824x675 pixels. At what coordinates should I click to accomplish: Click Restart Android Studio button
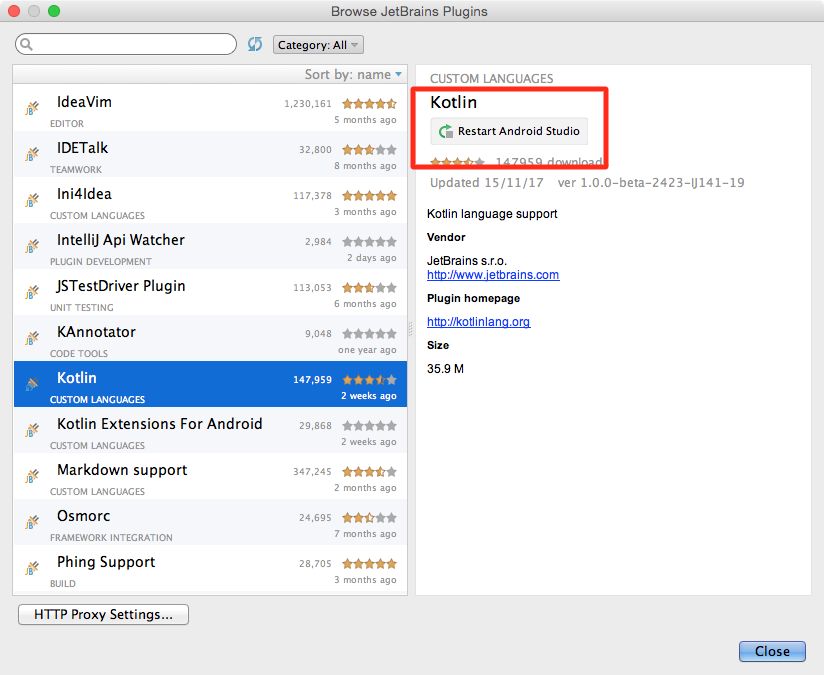509,131
